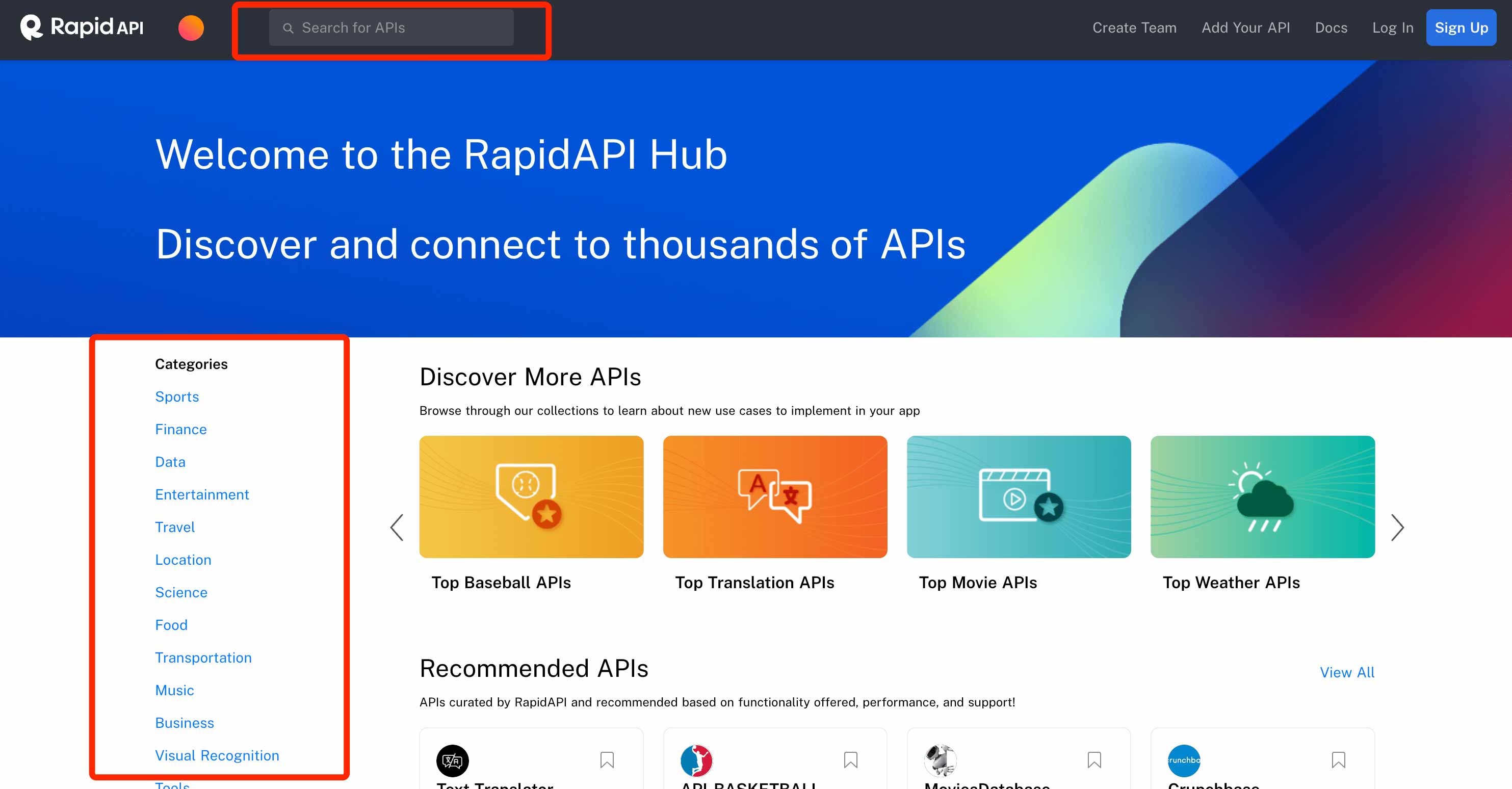Select the Finance category link
The image size is (1512, 789).
pos(180,429)
